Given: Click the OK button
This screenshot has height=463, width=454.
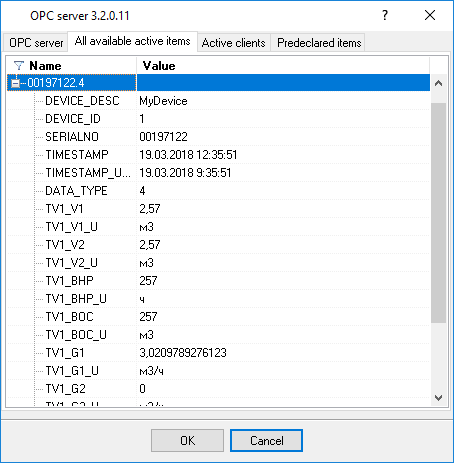Looking at the screenshot, I should pos(187,441).
